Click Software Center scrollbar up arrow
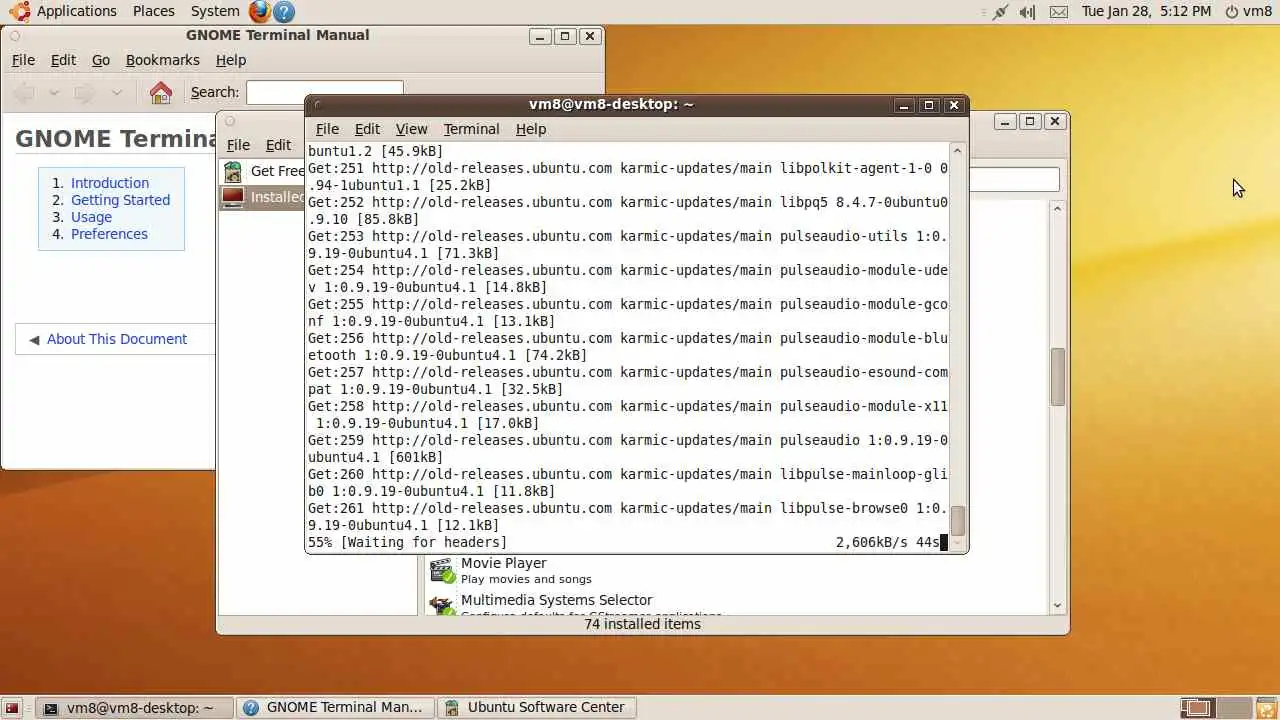This screenshot has height=720, width=1280. [x=1058, y=208]
